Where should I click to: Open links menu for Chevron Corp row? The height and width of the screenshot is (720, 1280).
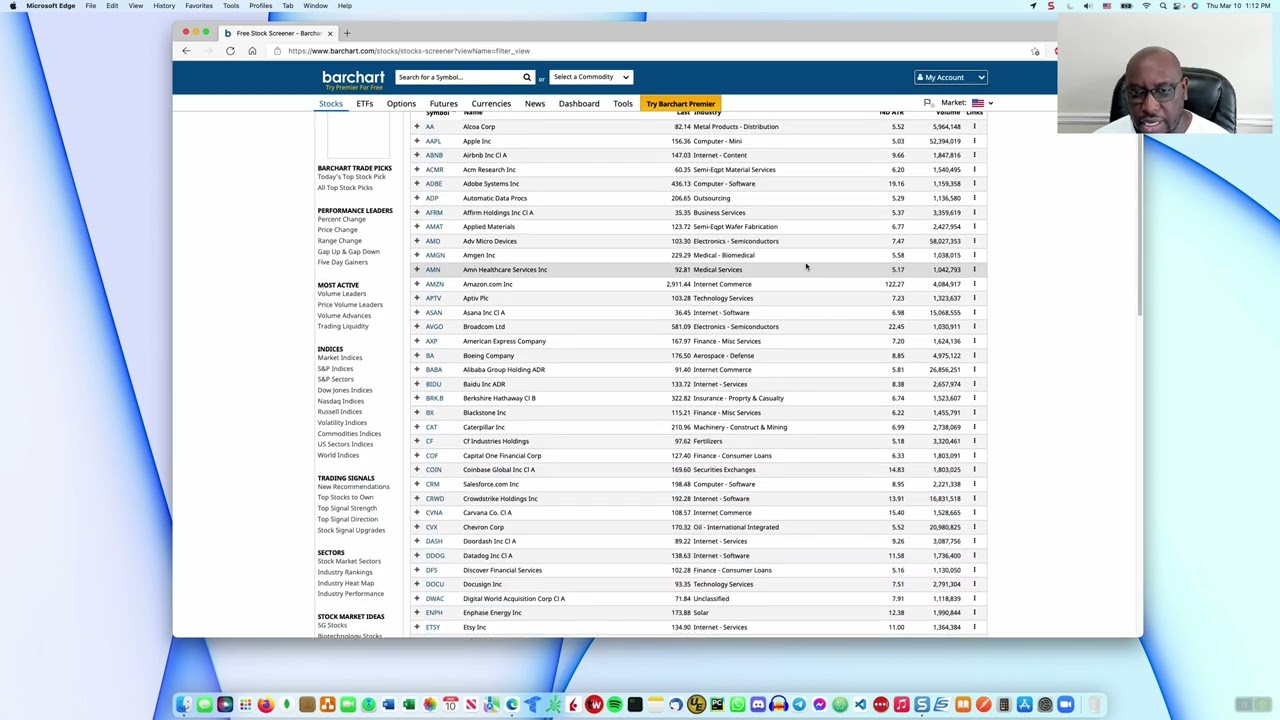coord(974,527)
